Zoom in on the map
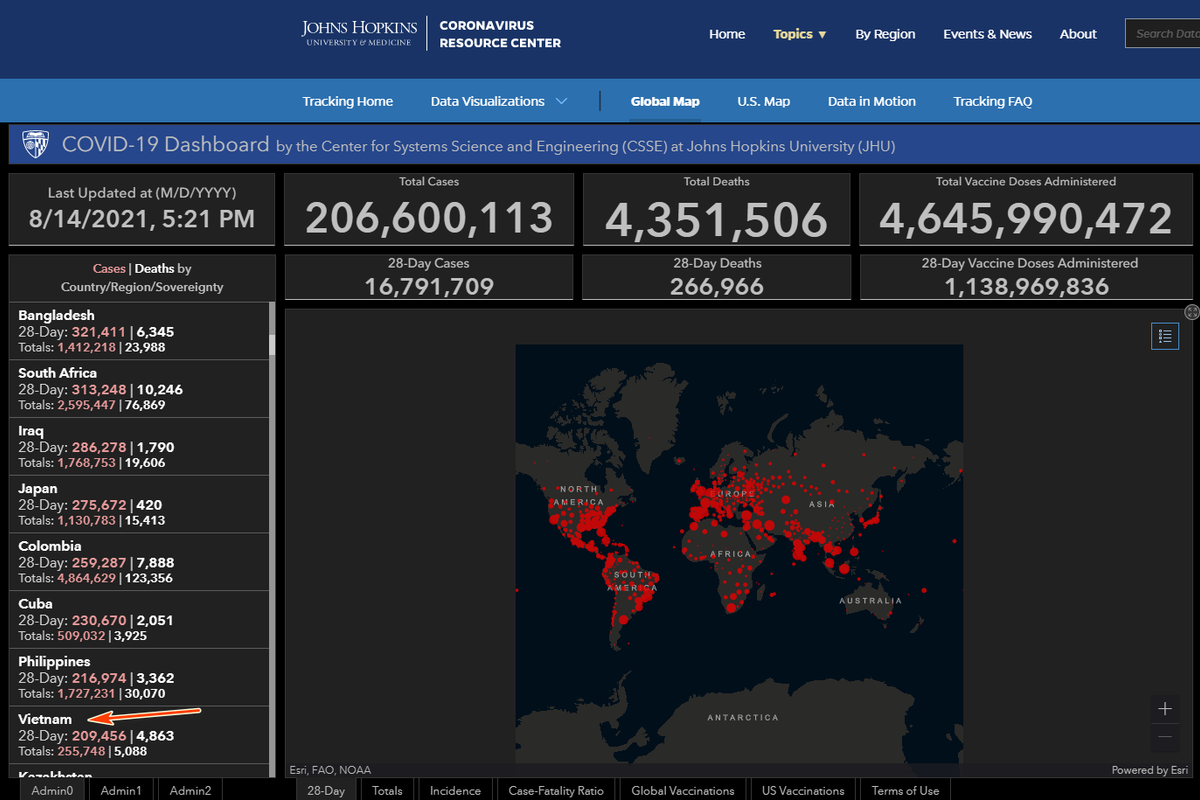The image size is (1200, 800). point(1165,709)
